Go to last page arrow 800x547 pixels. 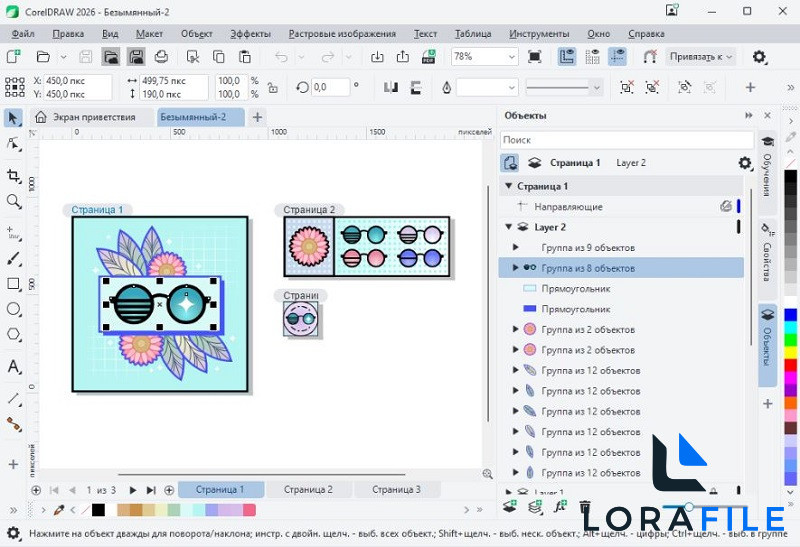click(151, 490)
